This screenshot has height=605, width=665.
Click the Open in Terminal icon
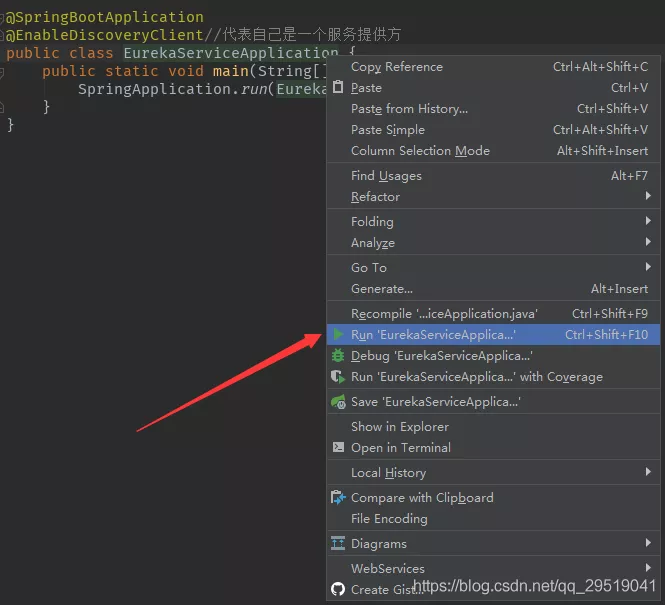pyautogui.click(x=338, y=447)
